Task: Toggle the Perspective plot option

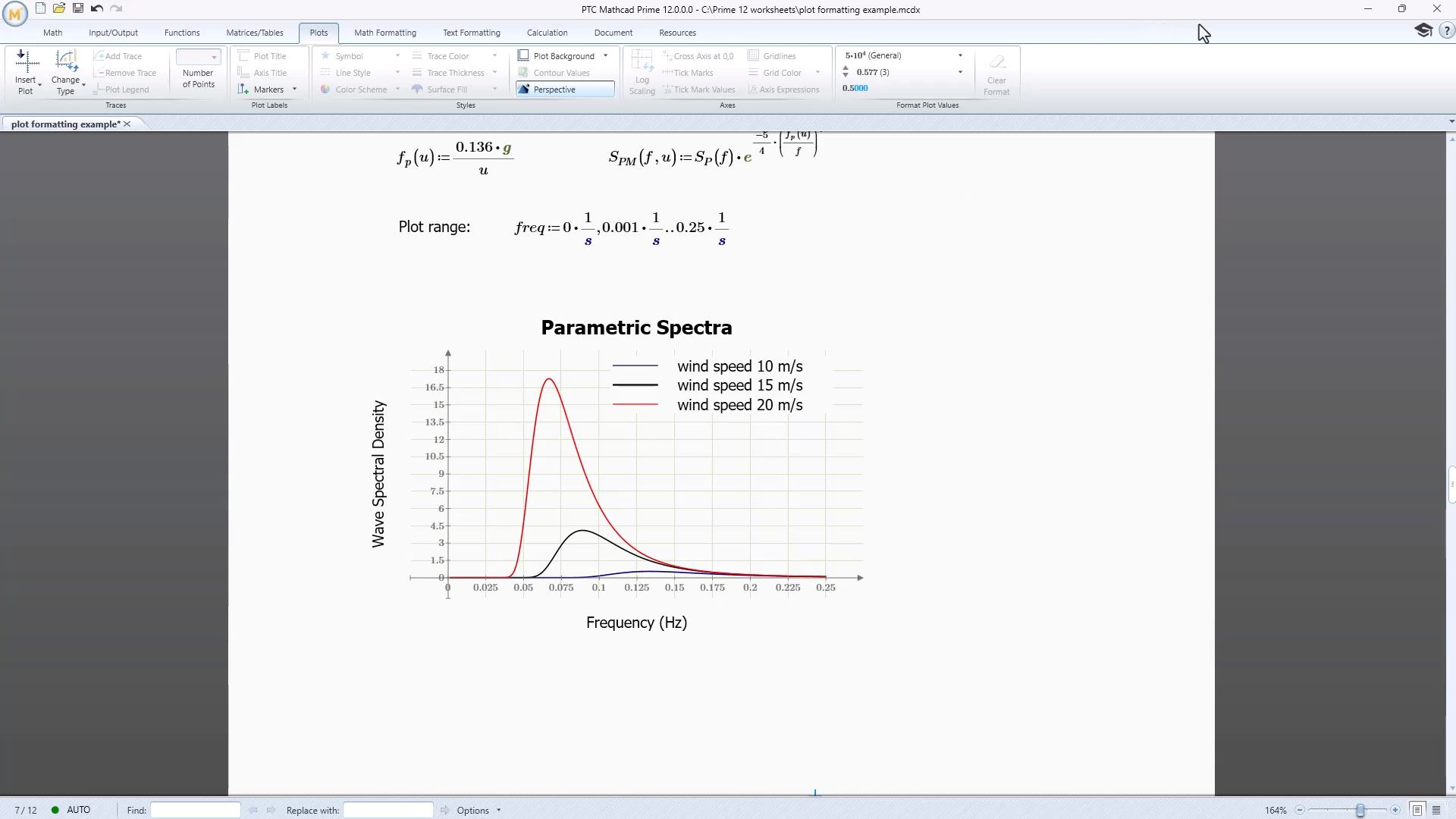Action: 565,89
